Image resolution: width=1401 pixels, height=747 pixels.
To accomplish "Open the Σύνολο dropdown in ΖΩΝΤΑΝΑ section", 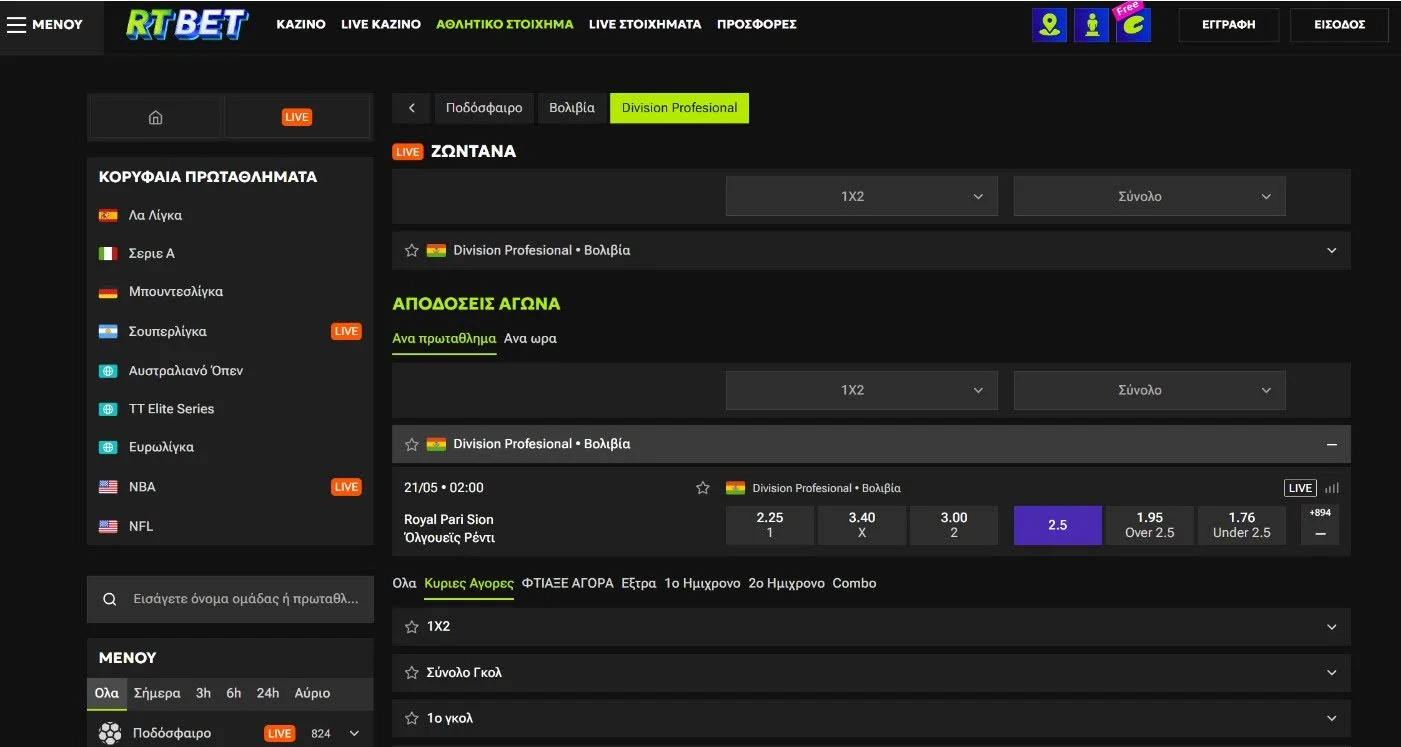I will (x=1150, y=196).
